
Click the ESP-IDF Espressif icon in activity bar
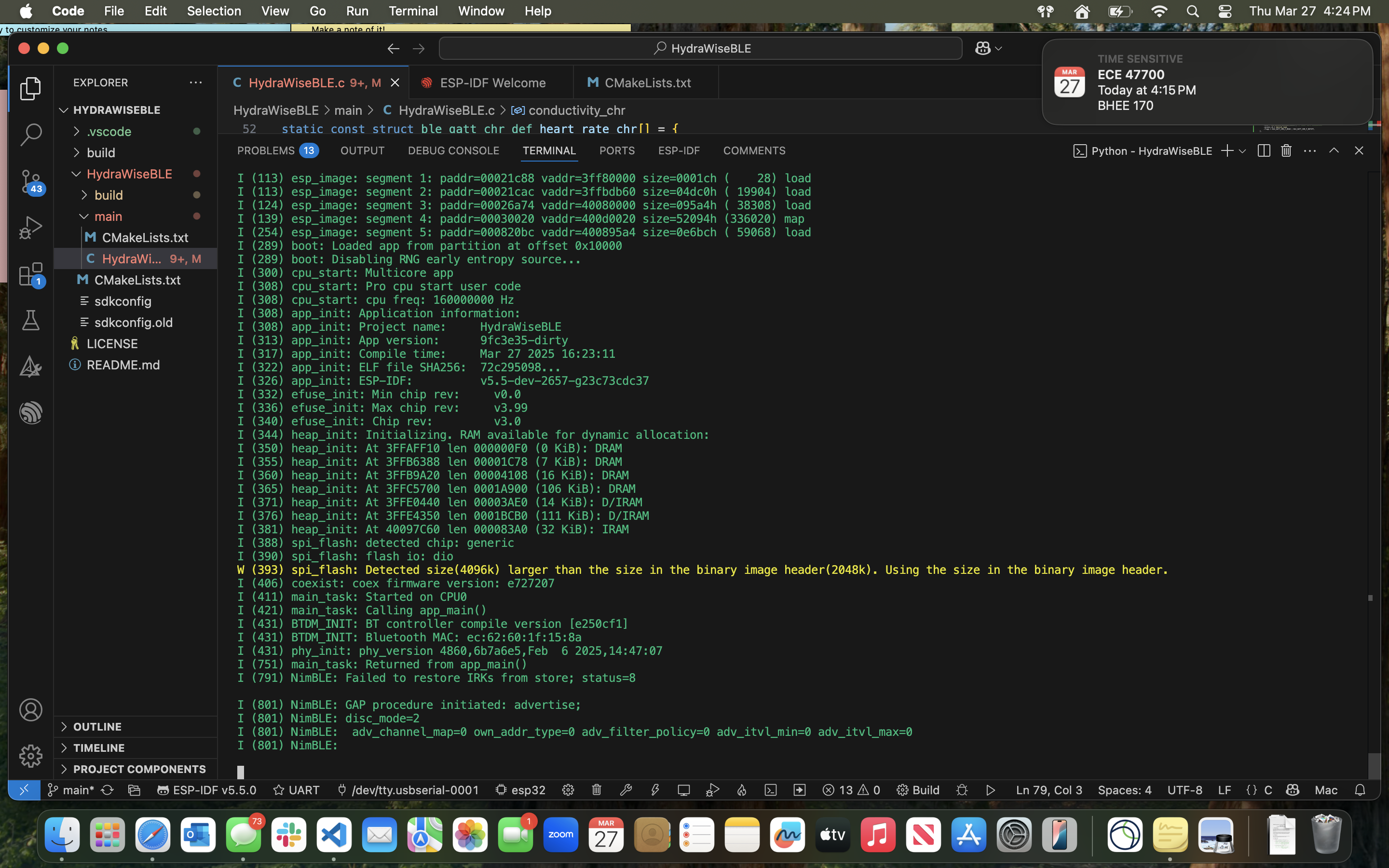tap(30, 413)
